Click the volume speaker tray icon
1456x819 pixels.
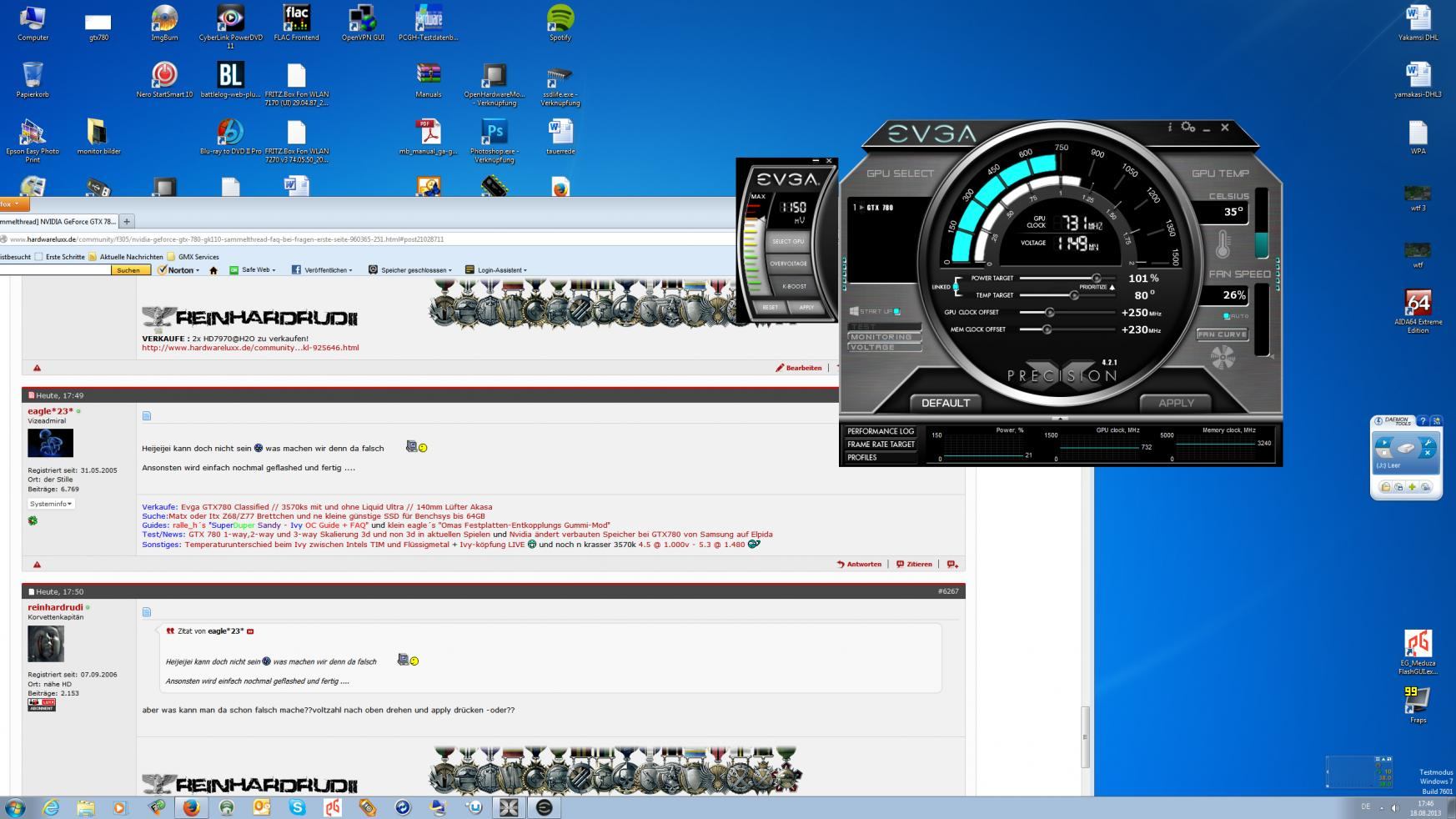1394,807
